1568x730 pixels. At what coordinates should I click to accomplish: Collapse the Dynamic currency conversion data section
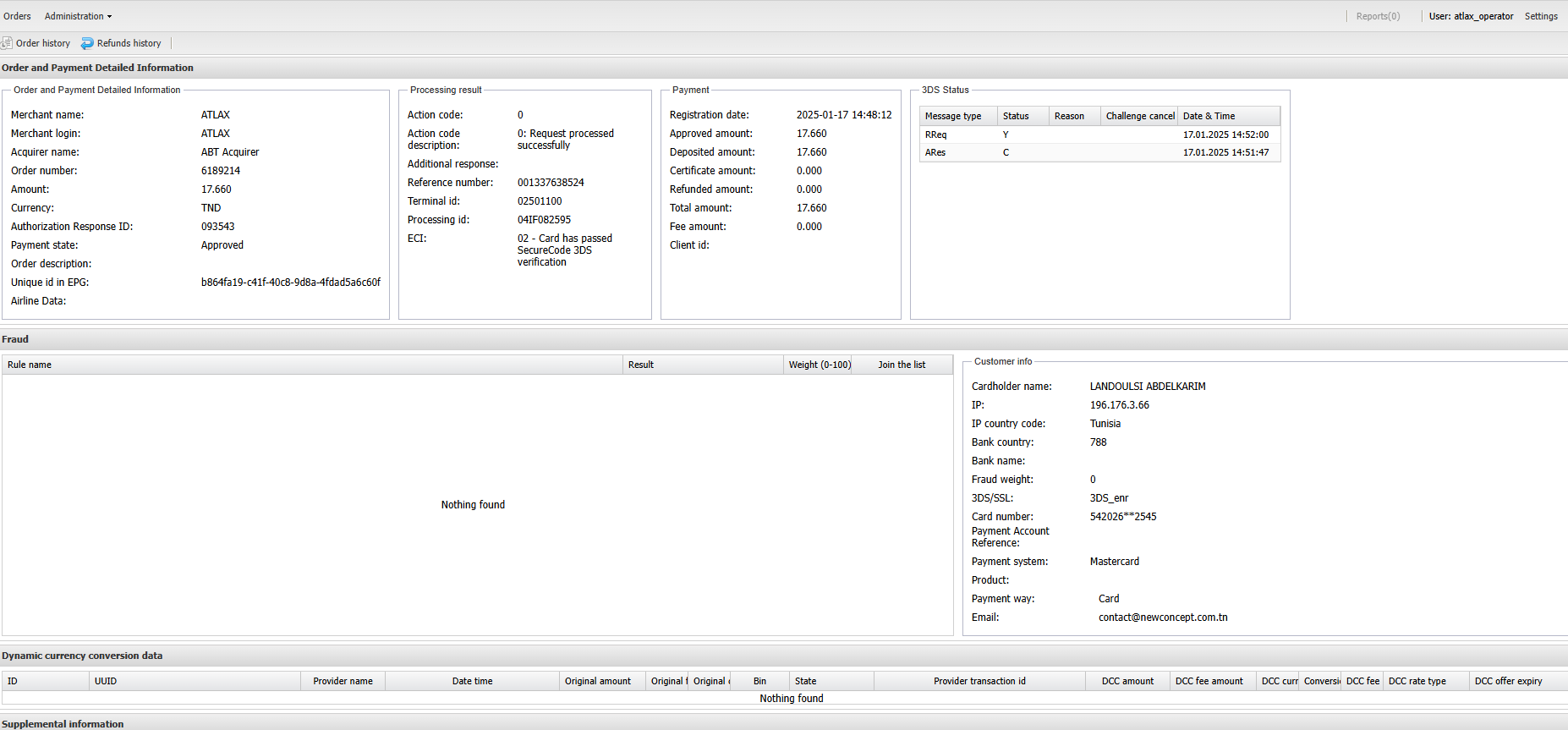[x=82, y=656]
